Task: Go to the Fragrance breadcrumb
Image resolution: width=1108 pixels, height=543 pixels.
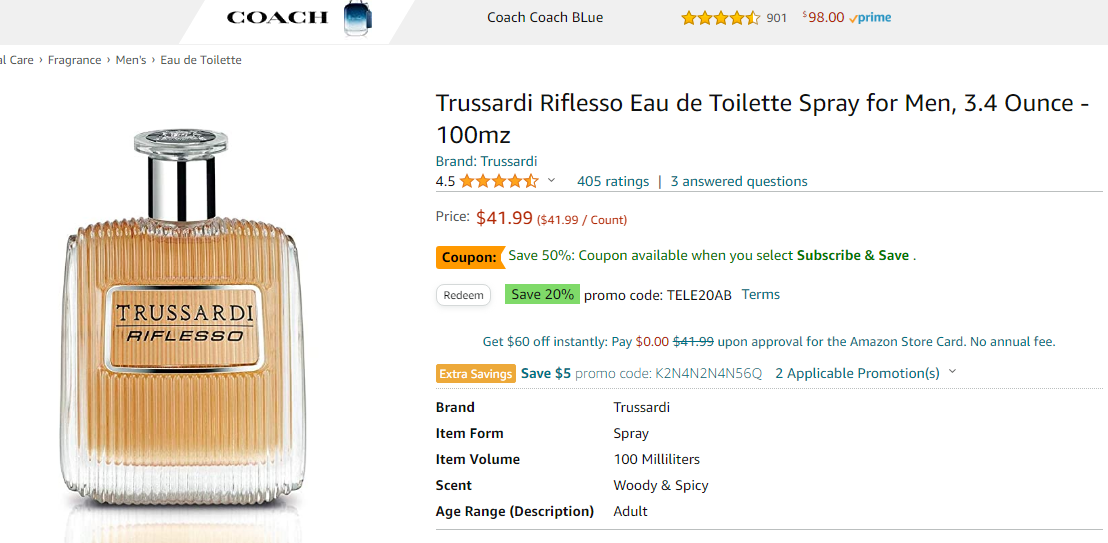Action: coord(75,60)
